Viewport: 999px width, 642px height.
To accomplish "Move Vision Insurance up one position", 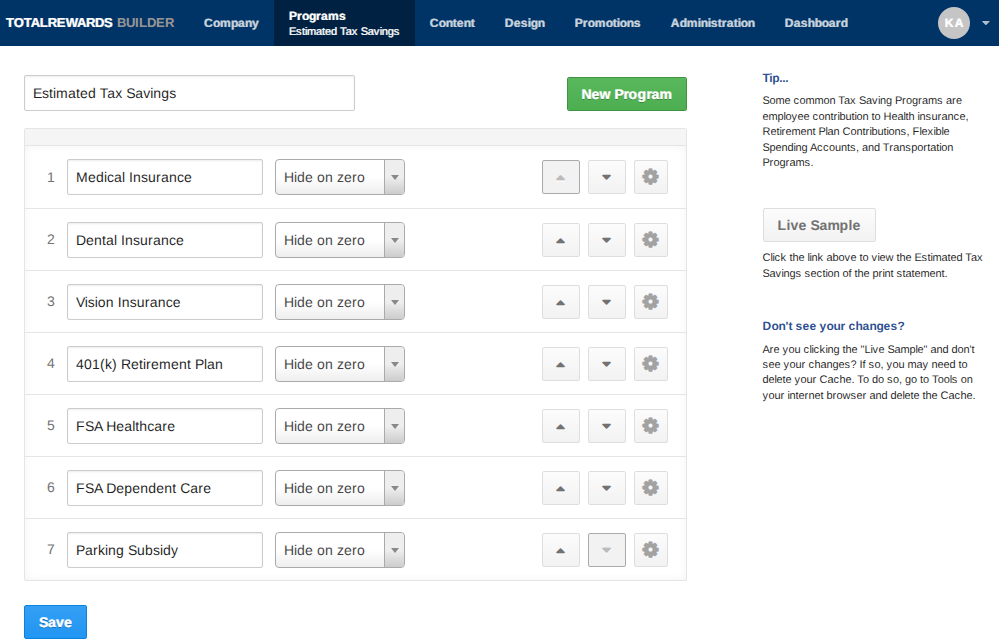I will (x=560, y=302).
